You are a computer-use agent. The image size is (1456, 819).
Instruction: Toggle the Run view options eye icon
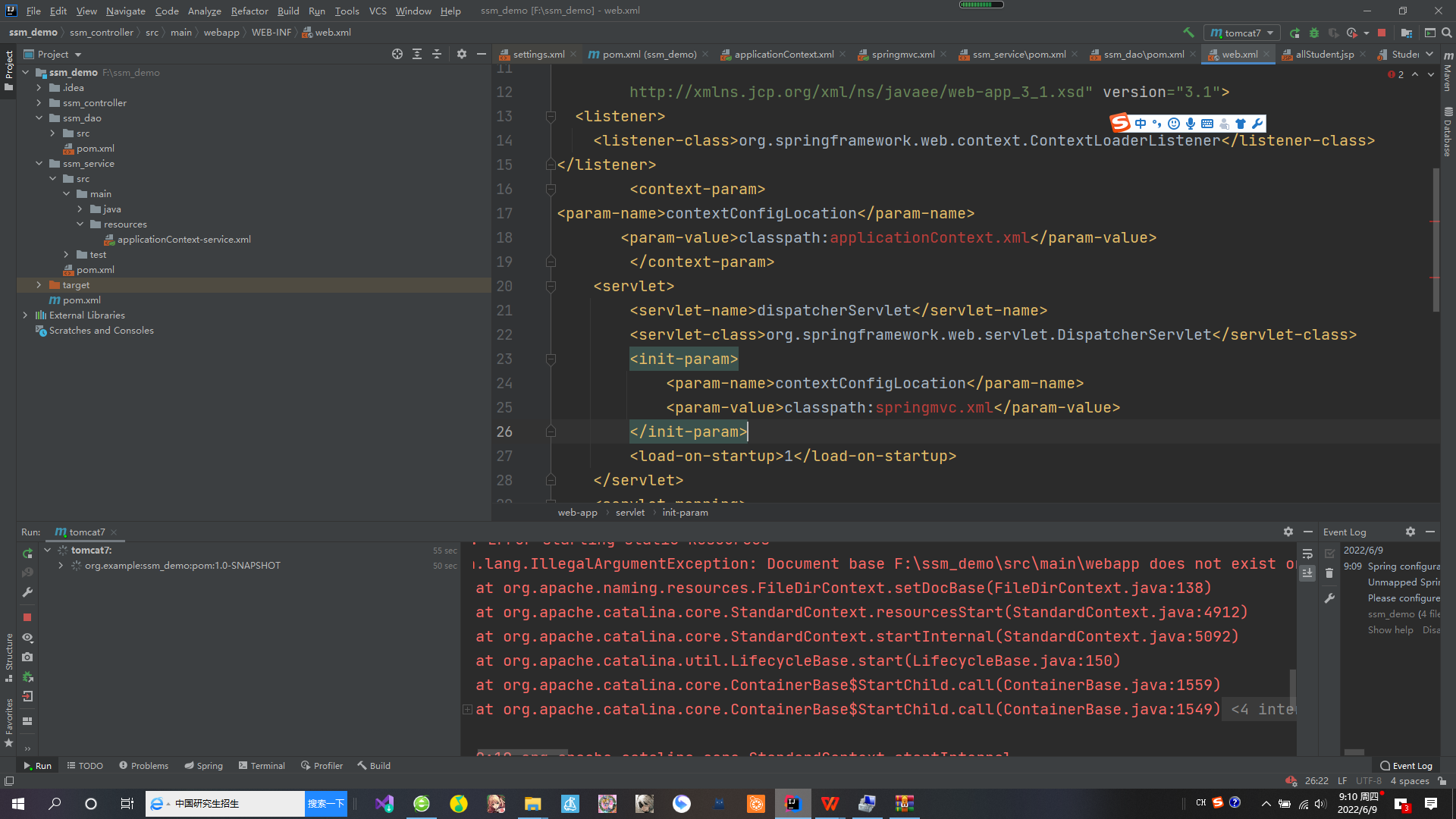pyautogui.click(x=27, y=637)
